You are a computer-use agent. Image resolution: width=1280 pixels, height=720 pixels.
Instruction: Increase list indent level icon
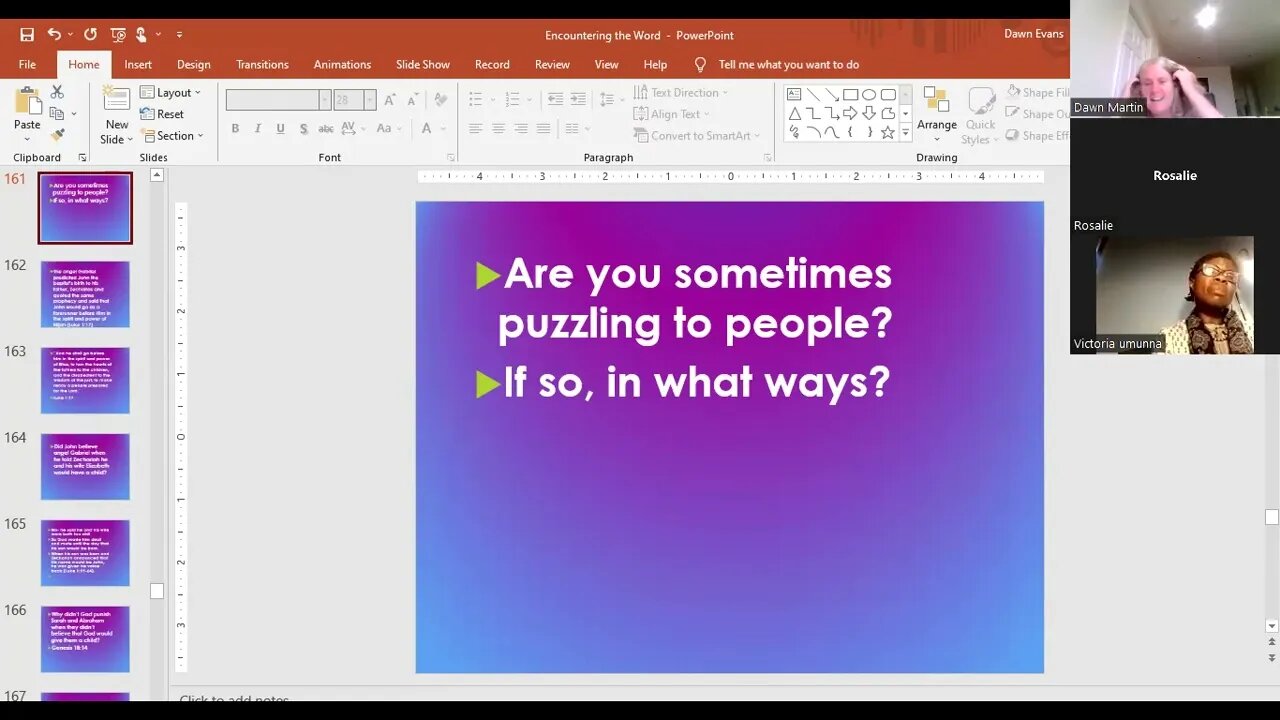(578, 99)
